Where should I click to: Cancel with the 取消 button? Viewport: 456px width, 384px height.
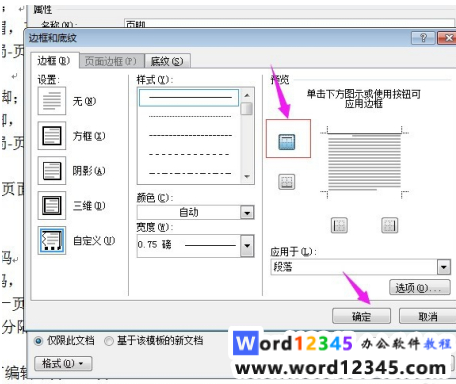tap(428, 316)
